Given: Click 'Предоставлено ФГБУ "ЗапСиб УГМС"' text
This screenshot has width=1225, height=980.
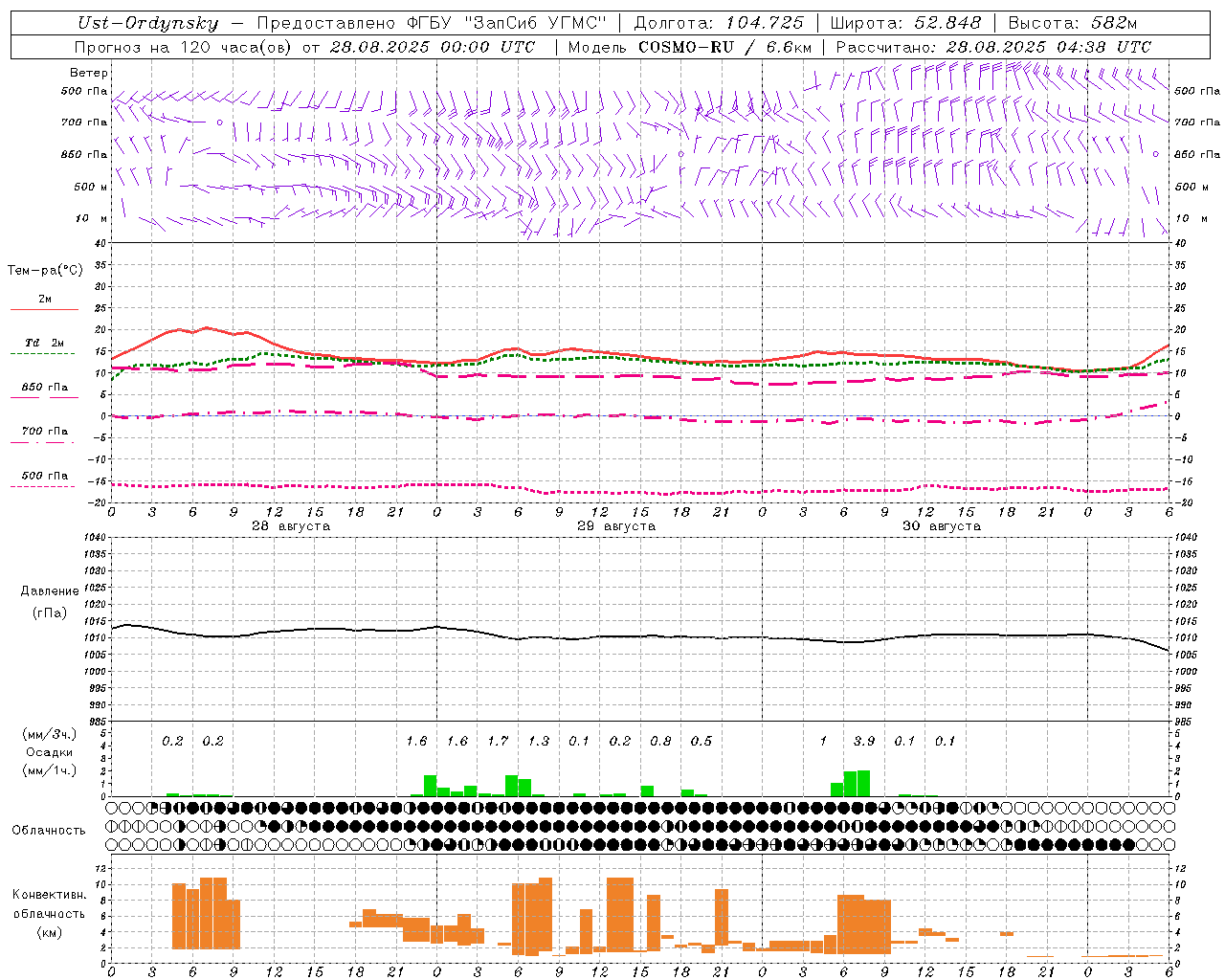Looking at the screenshot, I should click(432, 23).
